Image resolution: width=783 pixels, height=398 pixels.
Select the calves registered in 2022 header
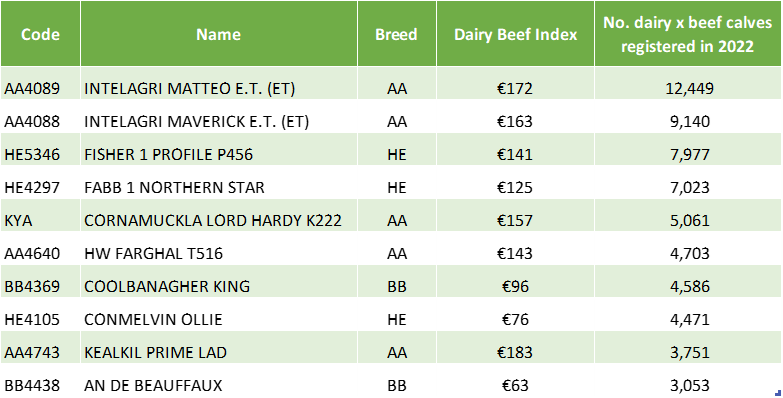(688, 34)
